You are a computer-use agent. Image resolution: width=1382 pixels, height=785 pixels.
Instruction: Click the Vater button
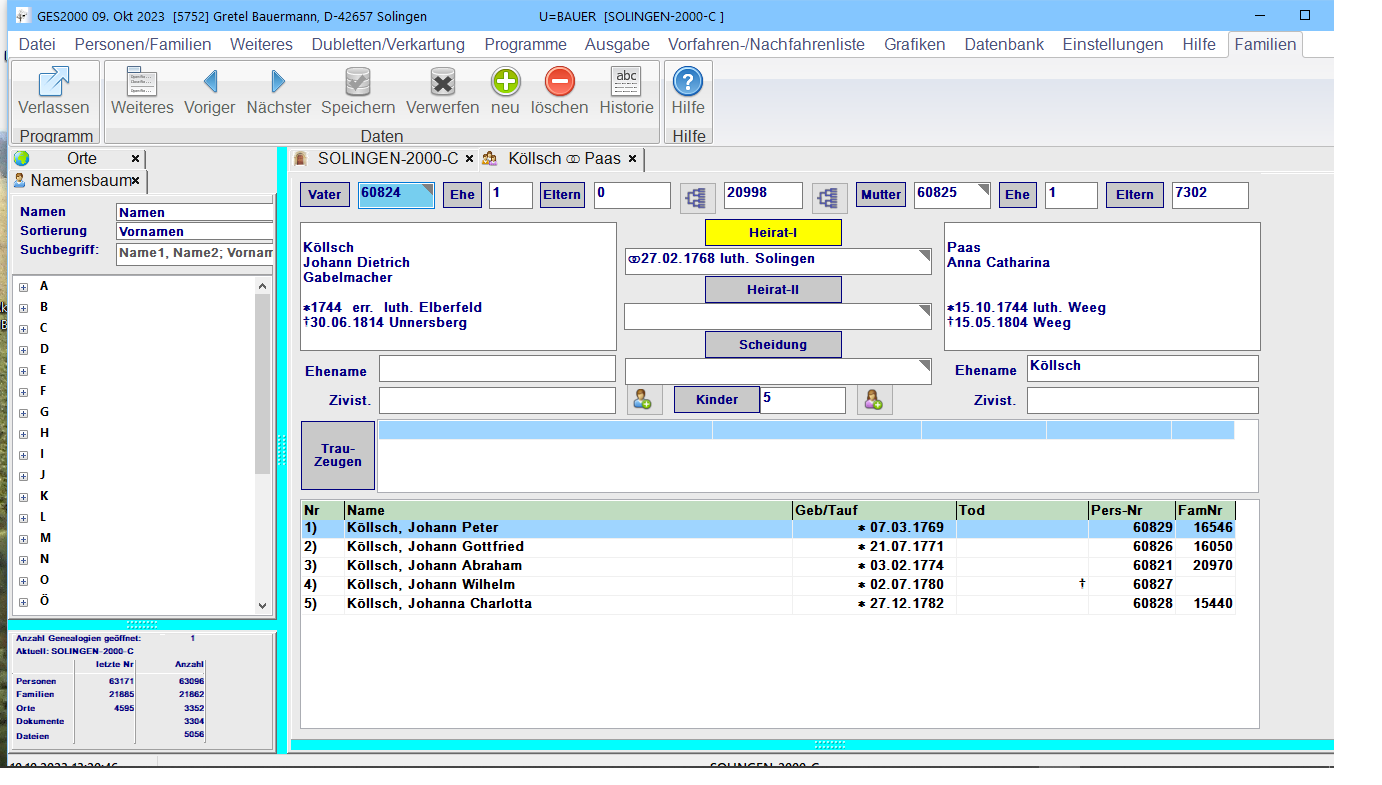325,195
